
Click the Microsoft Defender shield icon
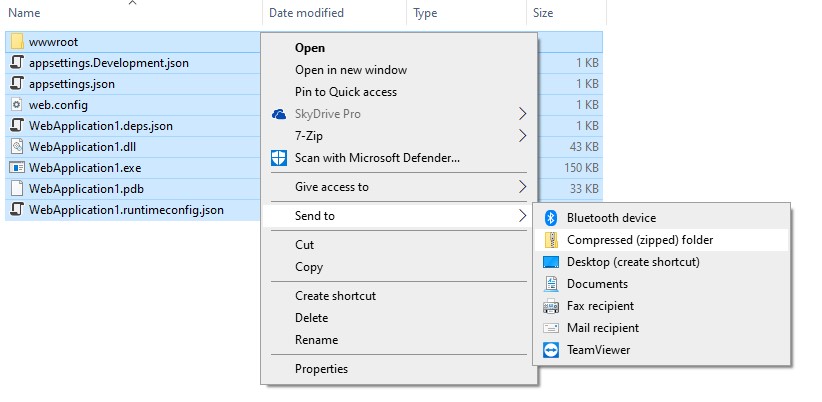coord(279,158)
